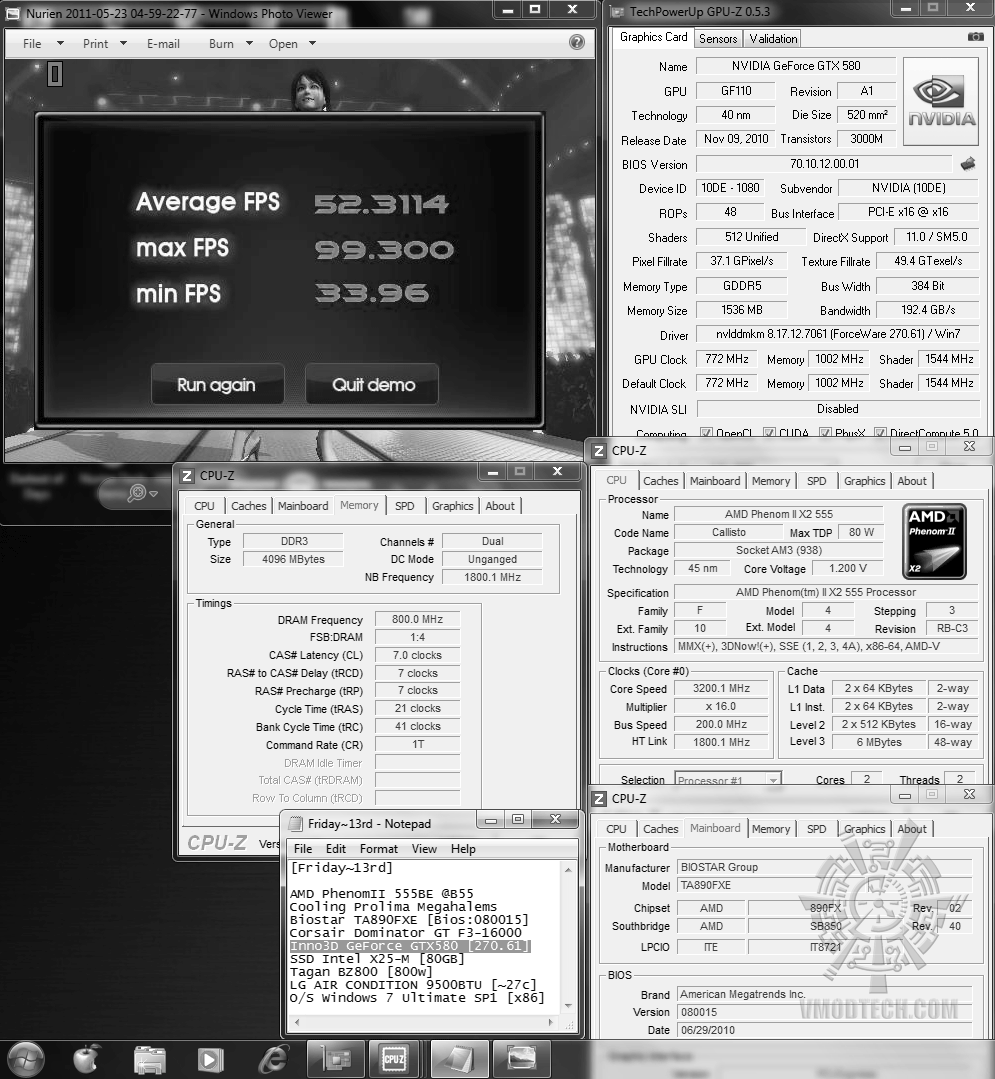
Task: Open the Notepad File menu
Action: coord(303,848)
